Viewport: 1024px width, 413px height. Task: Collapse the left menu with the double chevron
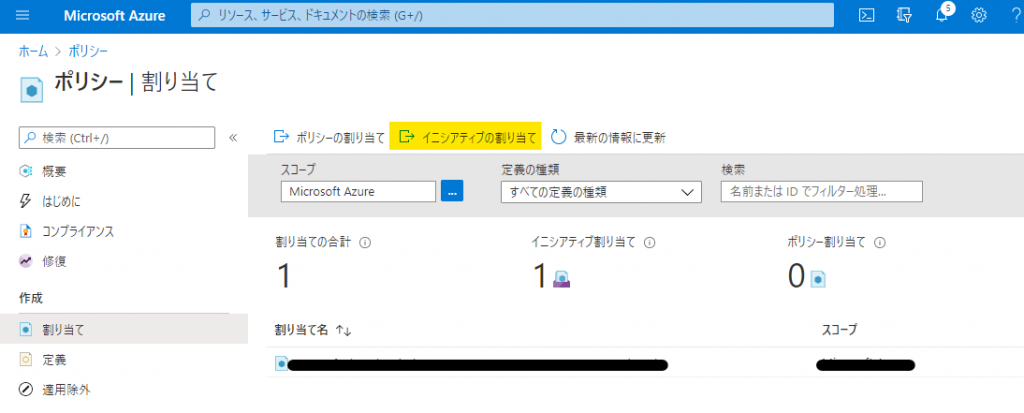(232, 137)
